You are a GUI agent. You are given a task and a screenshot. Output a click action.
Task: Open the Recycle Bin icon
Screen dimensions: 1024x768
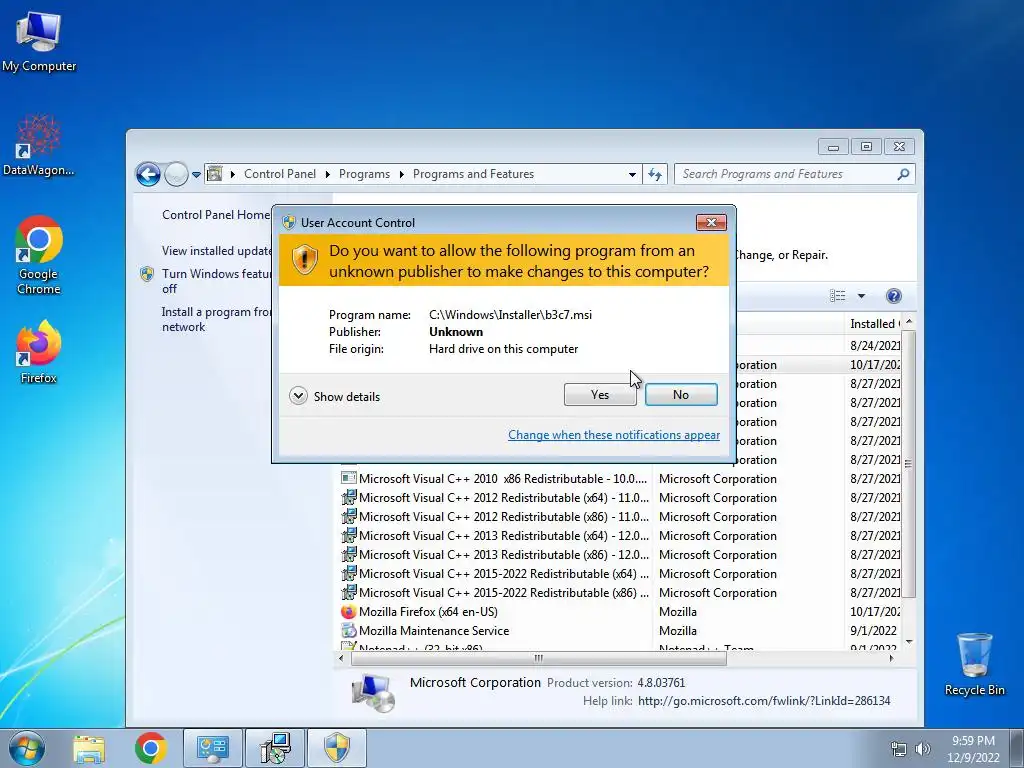(x=974, y=664)
